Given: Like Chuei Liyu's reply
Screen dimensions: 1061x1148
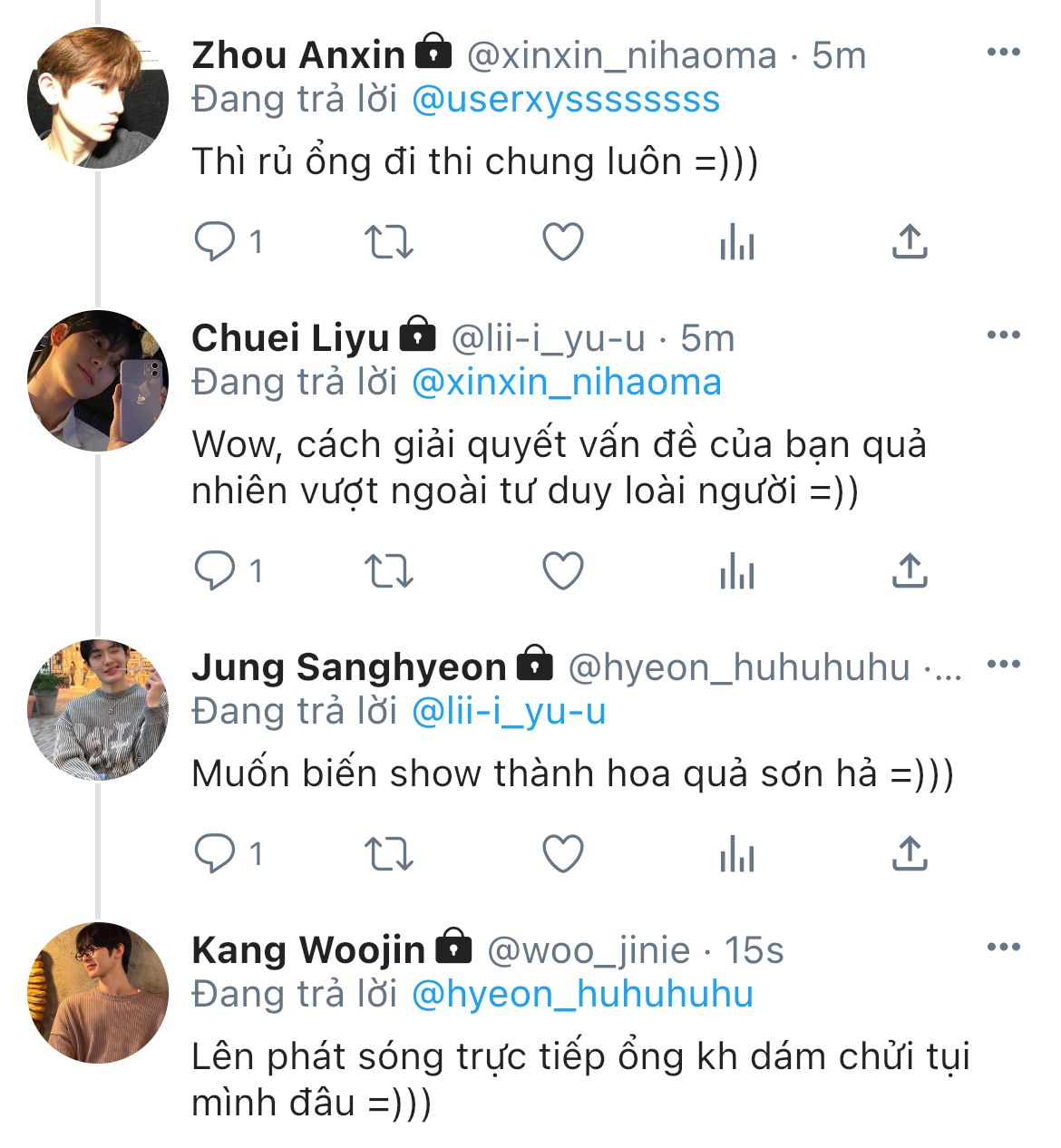Looking at the screenshot, I should pos(562,571).
